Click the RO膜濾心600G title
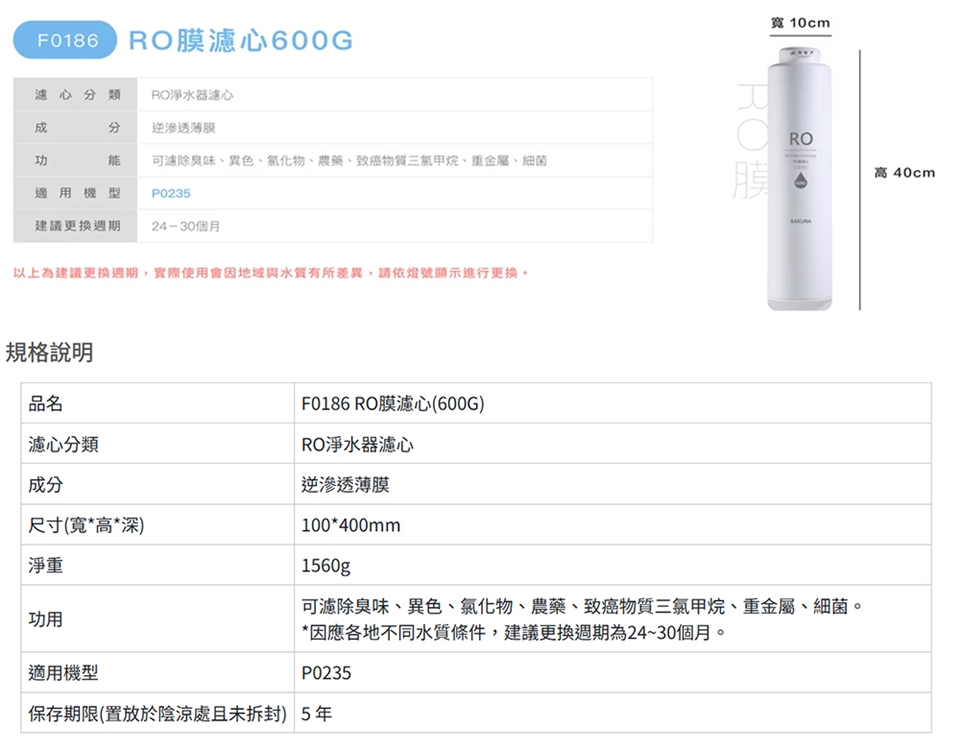 pyautogui.click(x=241, y=41)
